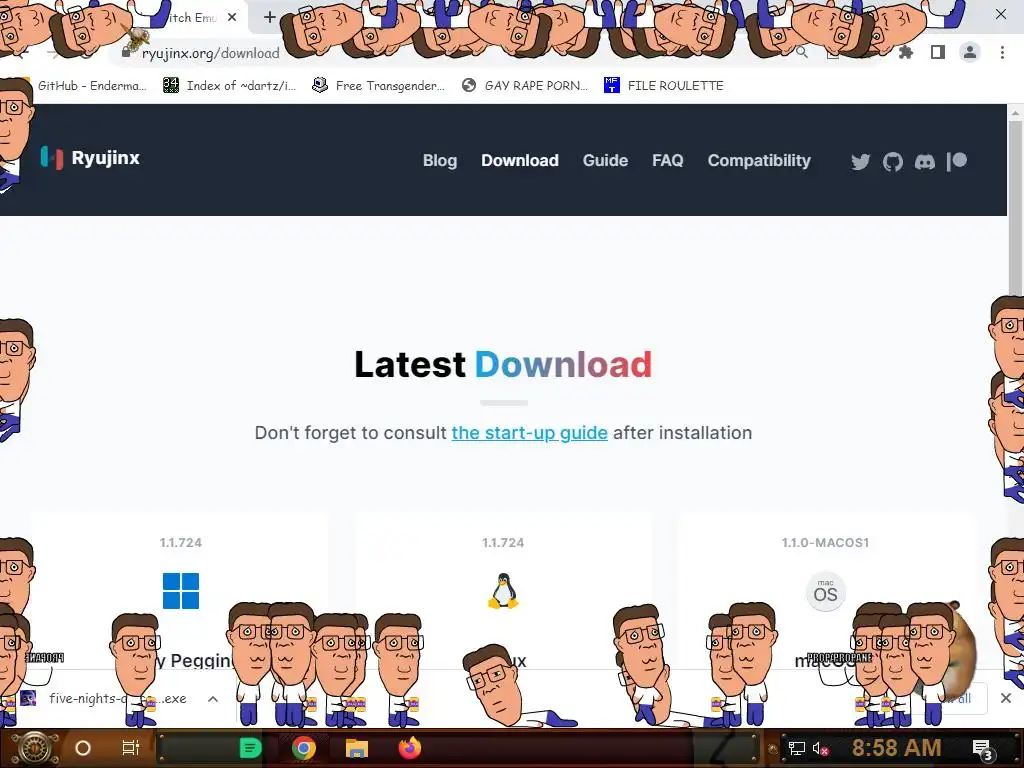1024x768 pixels.
Task: Open the FILE ROULETTE bookmark
Action: pos(664,86)
